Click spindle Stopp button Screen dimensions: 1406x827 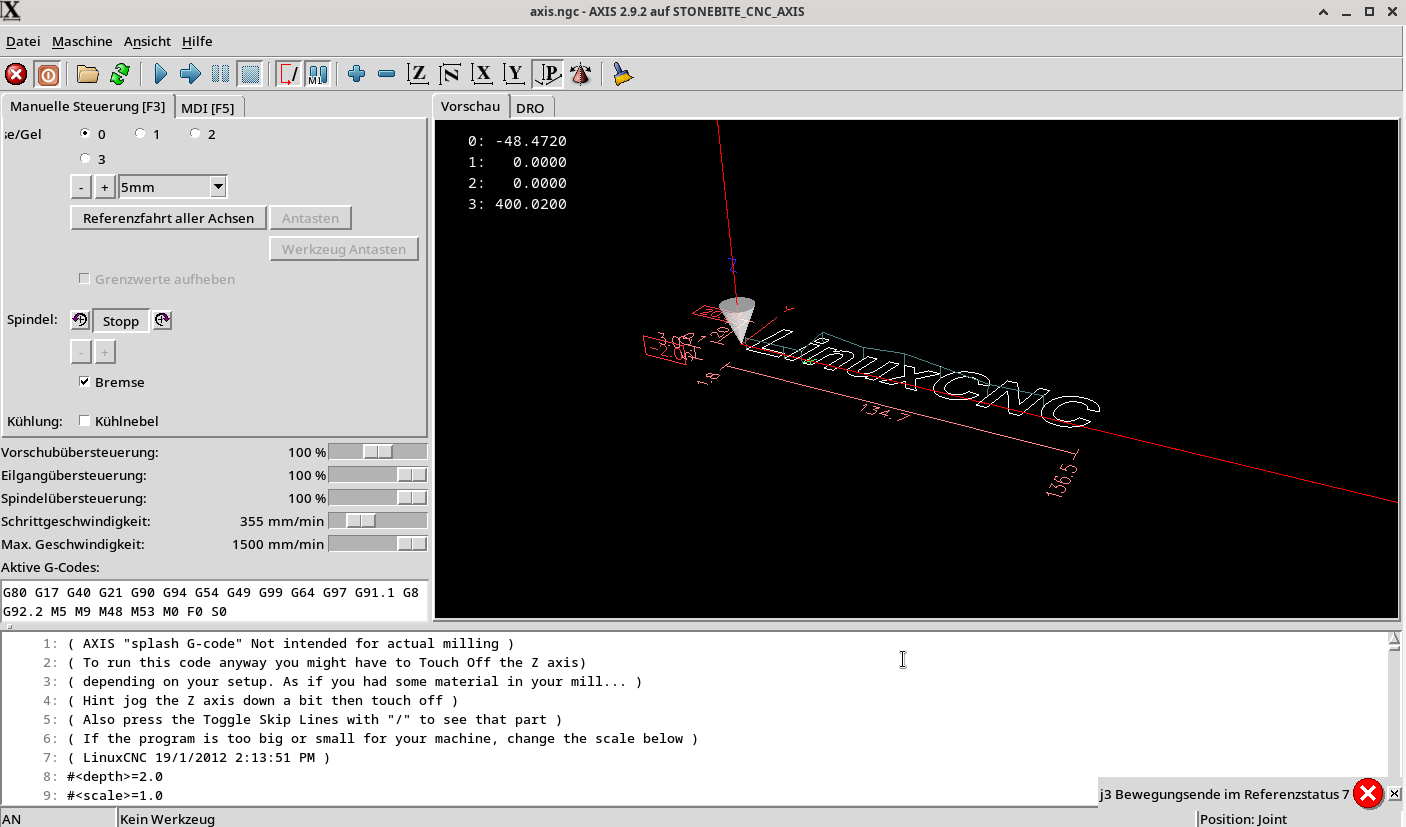pyautogui.click(x=121, y=321)
